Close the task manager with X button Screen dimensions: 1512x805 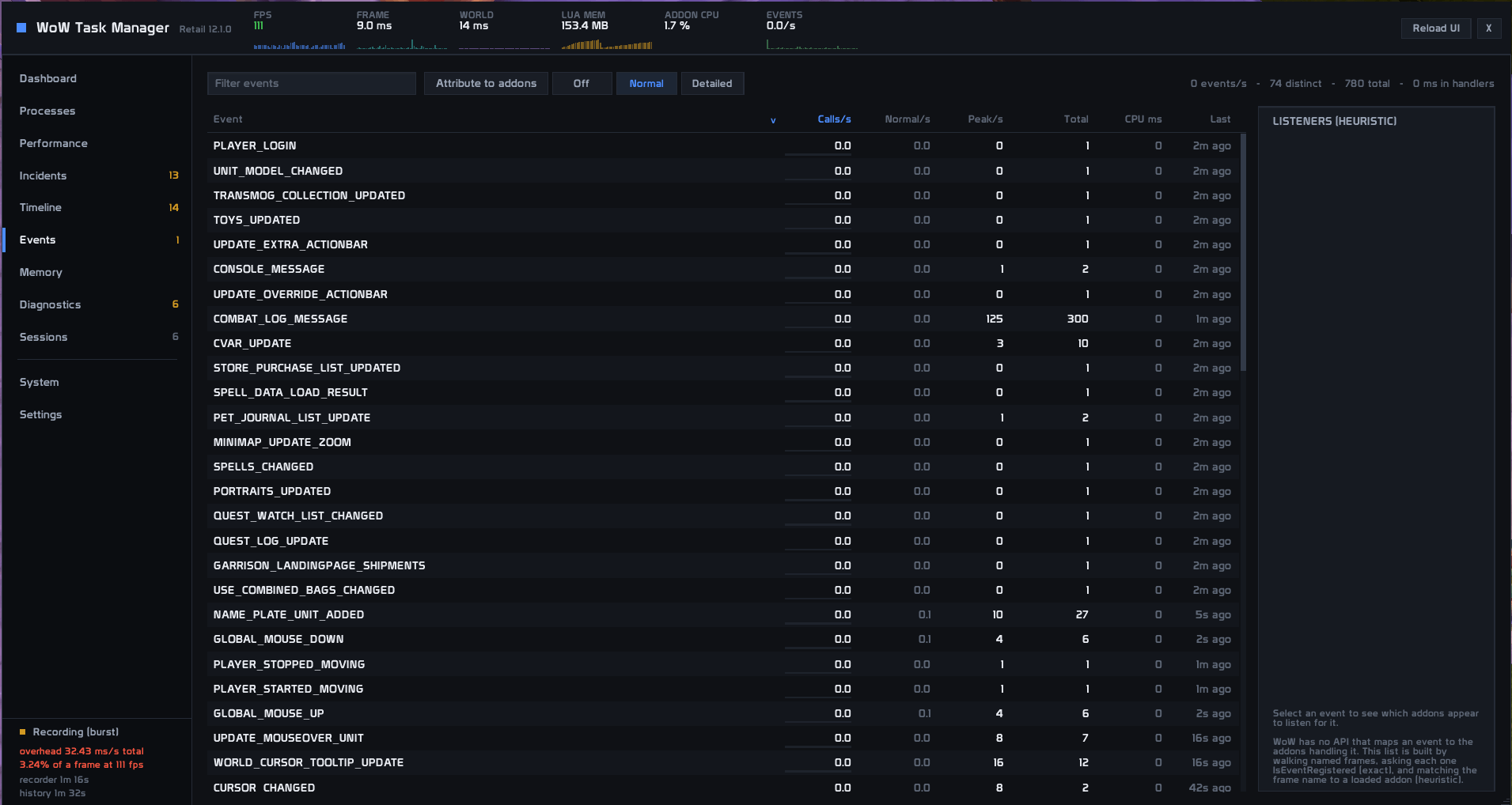coord(1488,28)
